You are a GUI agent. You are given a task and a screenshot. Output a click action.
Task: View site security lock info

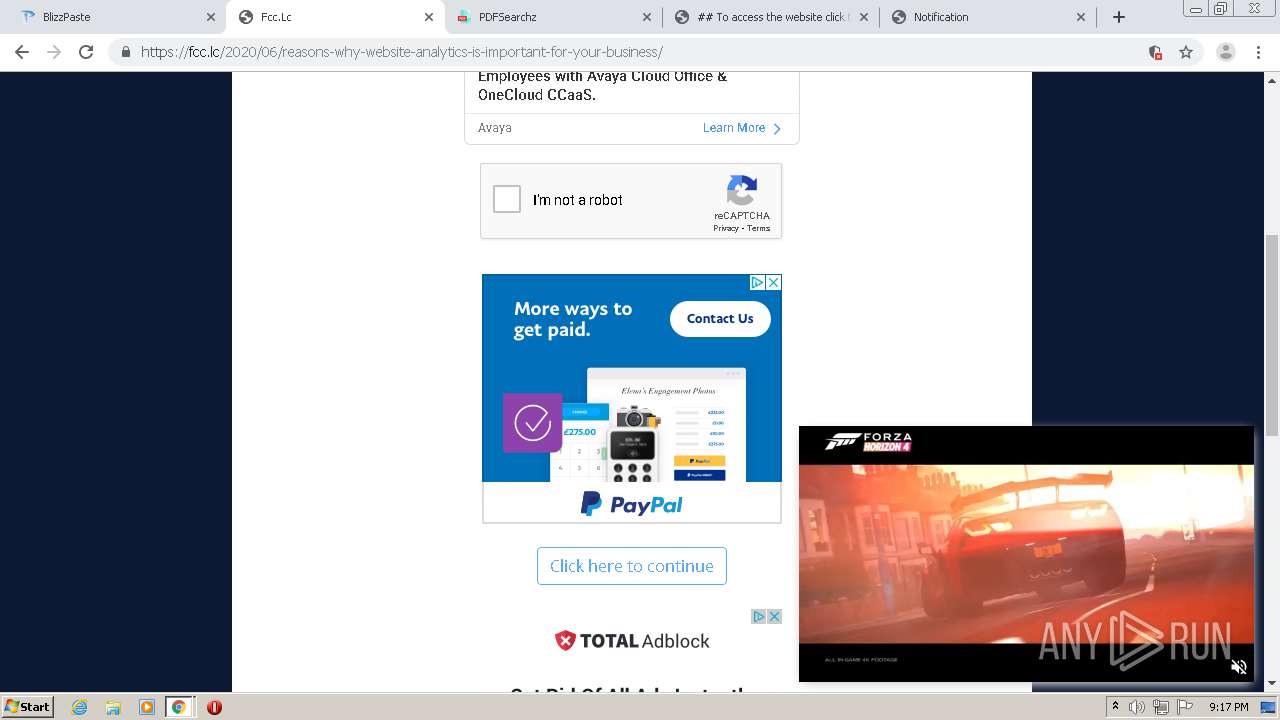click(126, 52)
